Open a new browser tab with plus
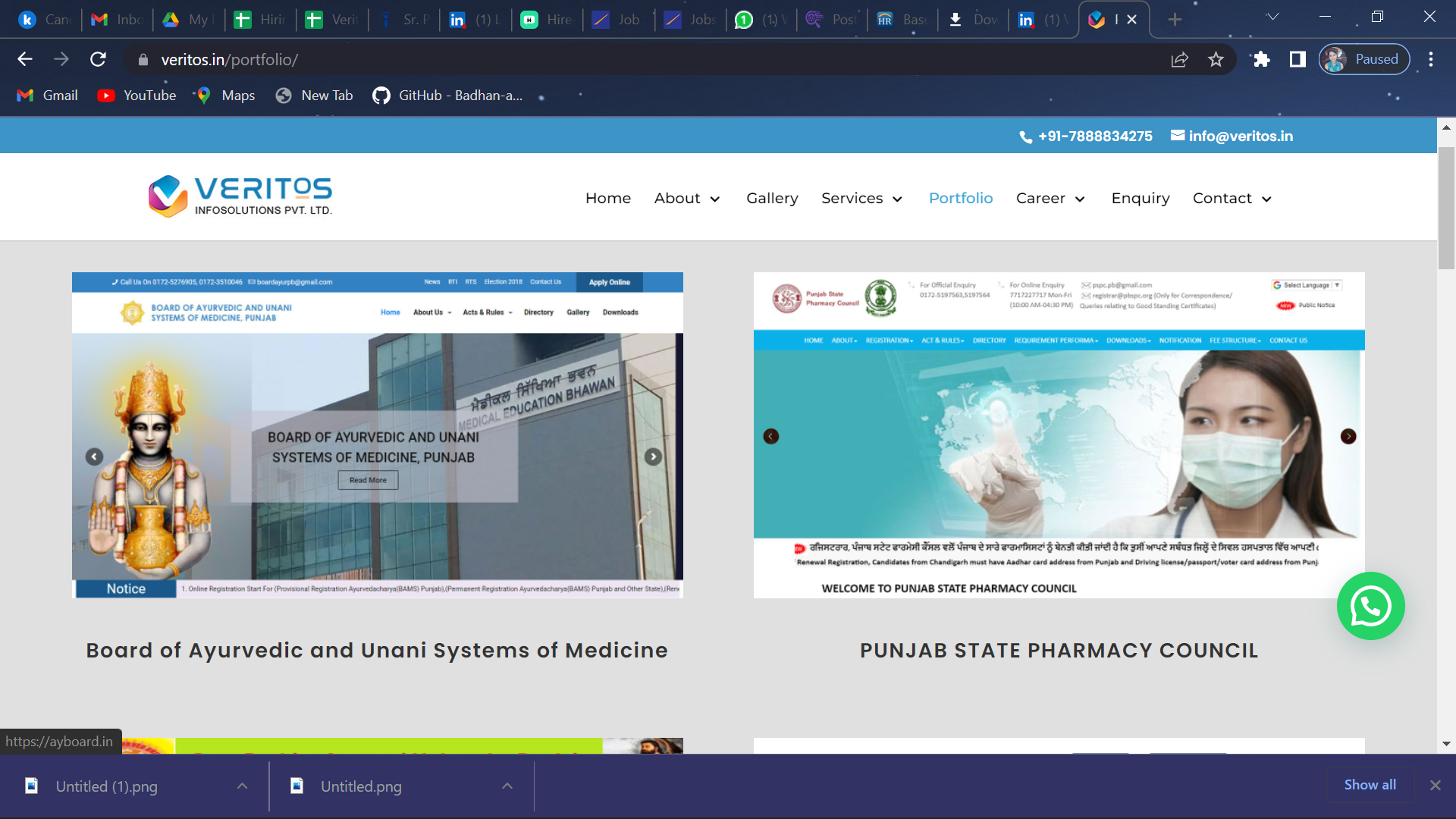Screen dimensions: 1456x819 click(x=1175, y=20)
